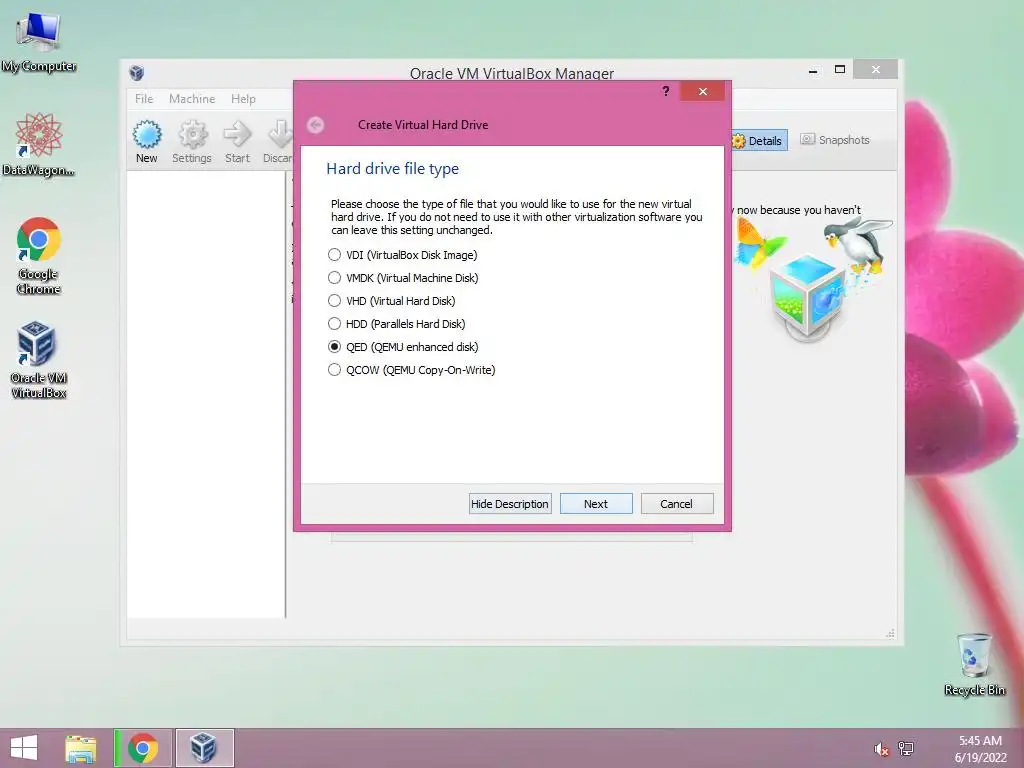Choose VMDK (Virtual Machine Disk) radio button

(334, 278)
